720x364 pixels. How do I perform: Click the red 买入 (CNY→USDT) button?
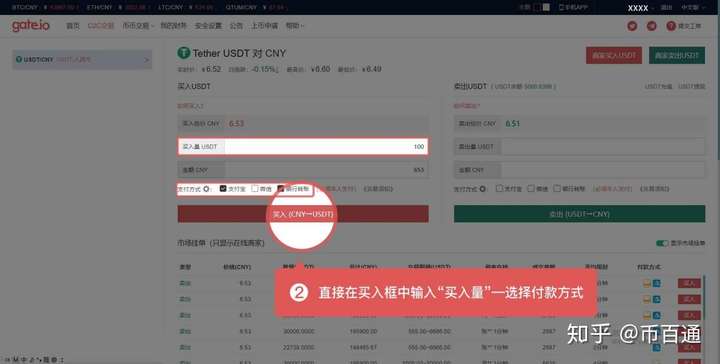coord(303,214)
